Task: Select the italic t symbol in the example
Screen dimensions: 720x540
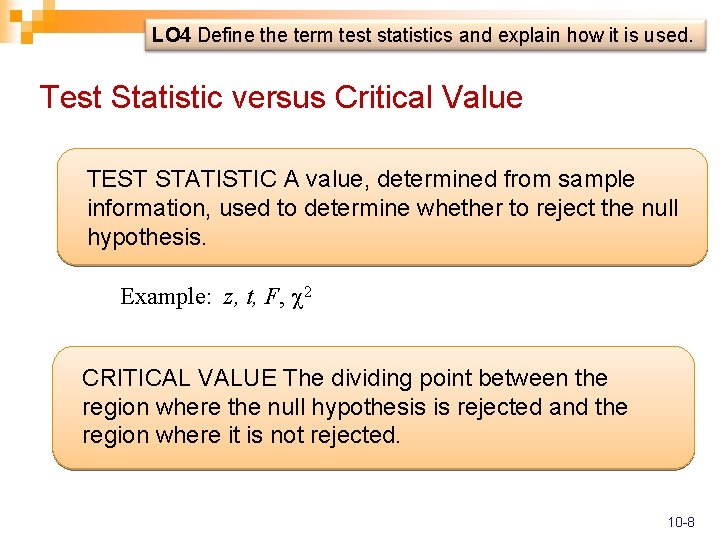Action: coord(249,297)
